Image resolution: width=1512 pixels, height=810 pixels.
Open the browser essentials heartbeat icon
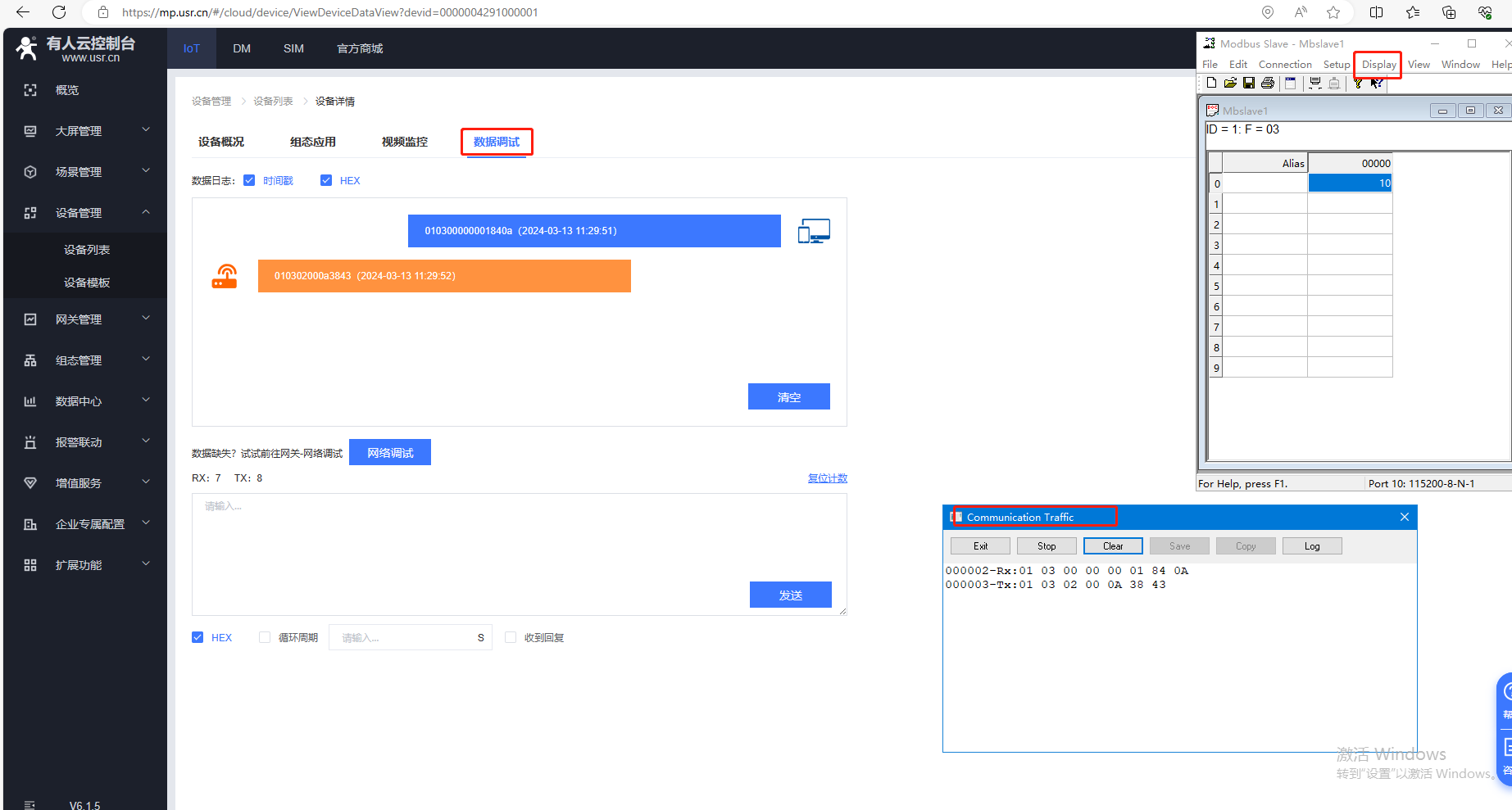coord(1485,12)
